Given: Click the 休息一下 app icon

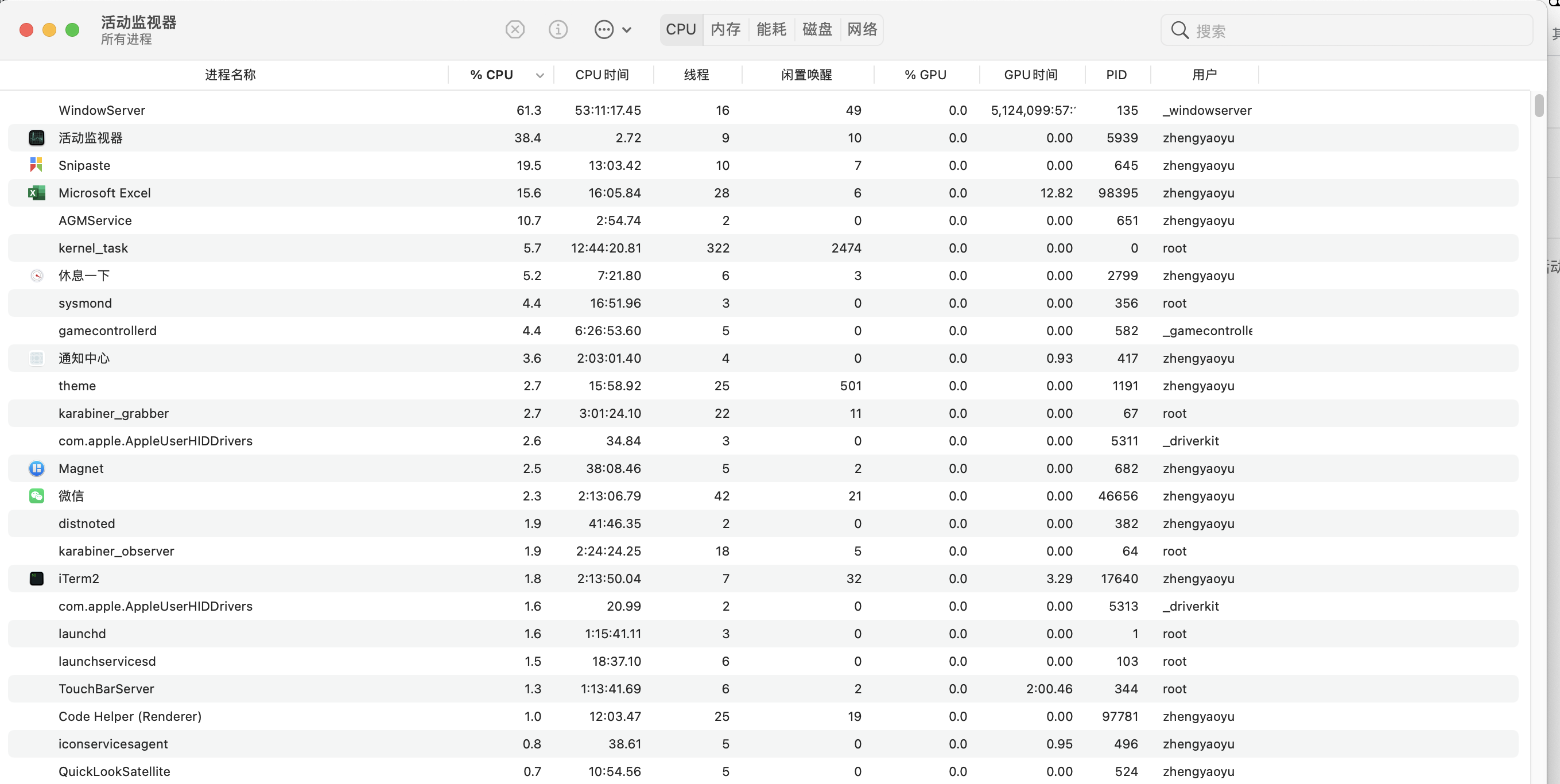Looking at the screenshot, I should click(x=36, y=275).
